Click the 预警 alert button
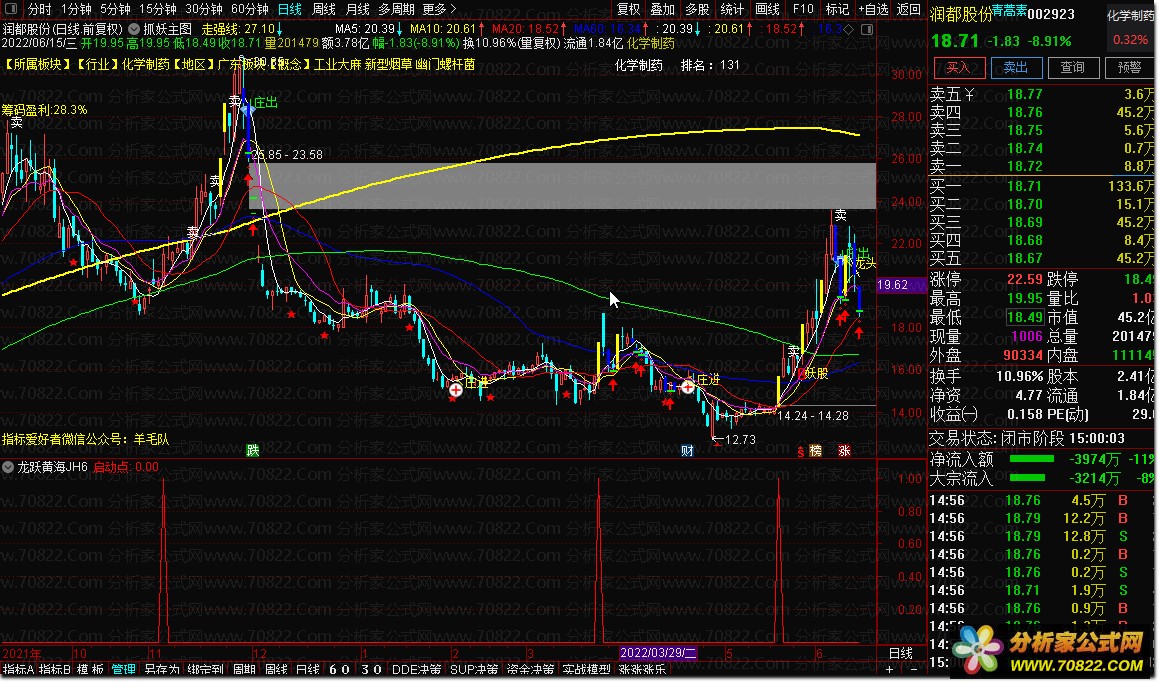Screen dimensions: 1160x682 (1130, 67)
